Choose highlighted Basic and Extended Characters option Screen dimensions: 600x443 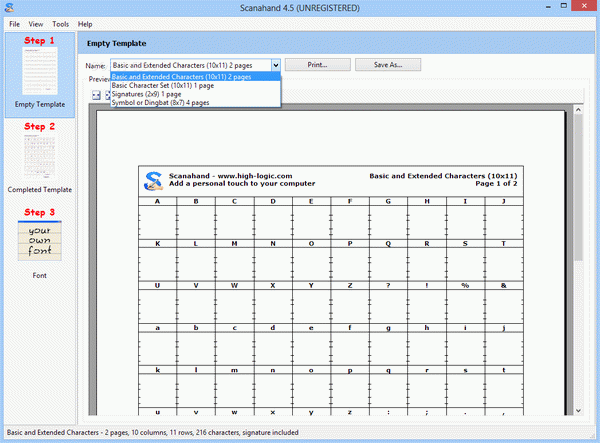196,77
